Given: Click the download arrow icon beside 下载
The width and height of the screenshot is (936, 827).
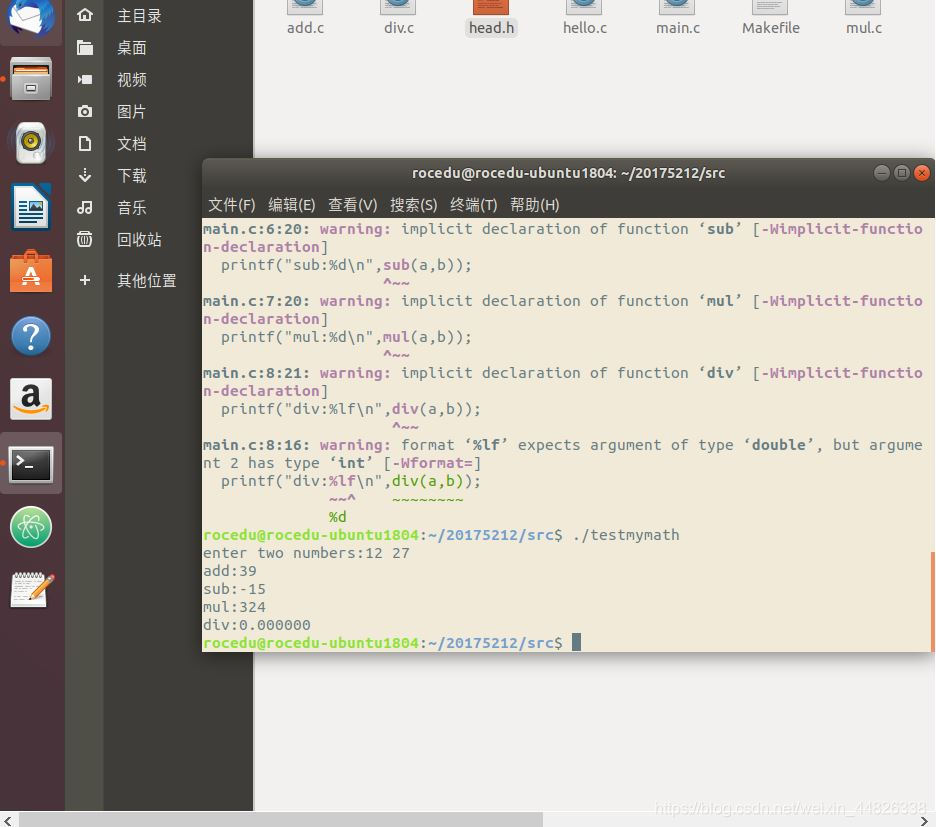Looking at the screenshot, I should pos(85,175).
